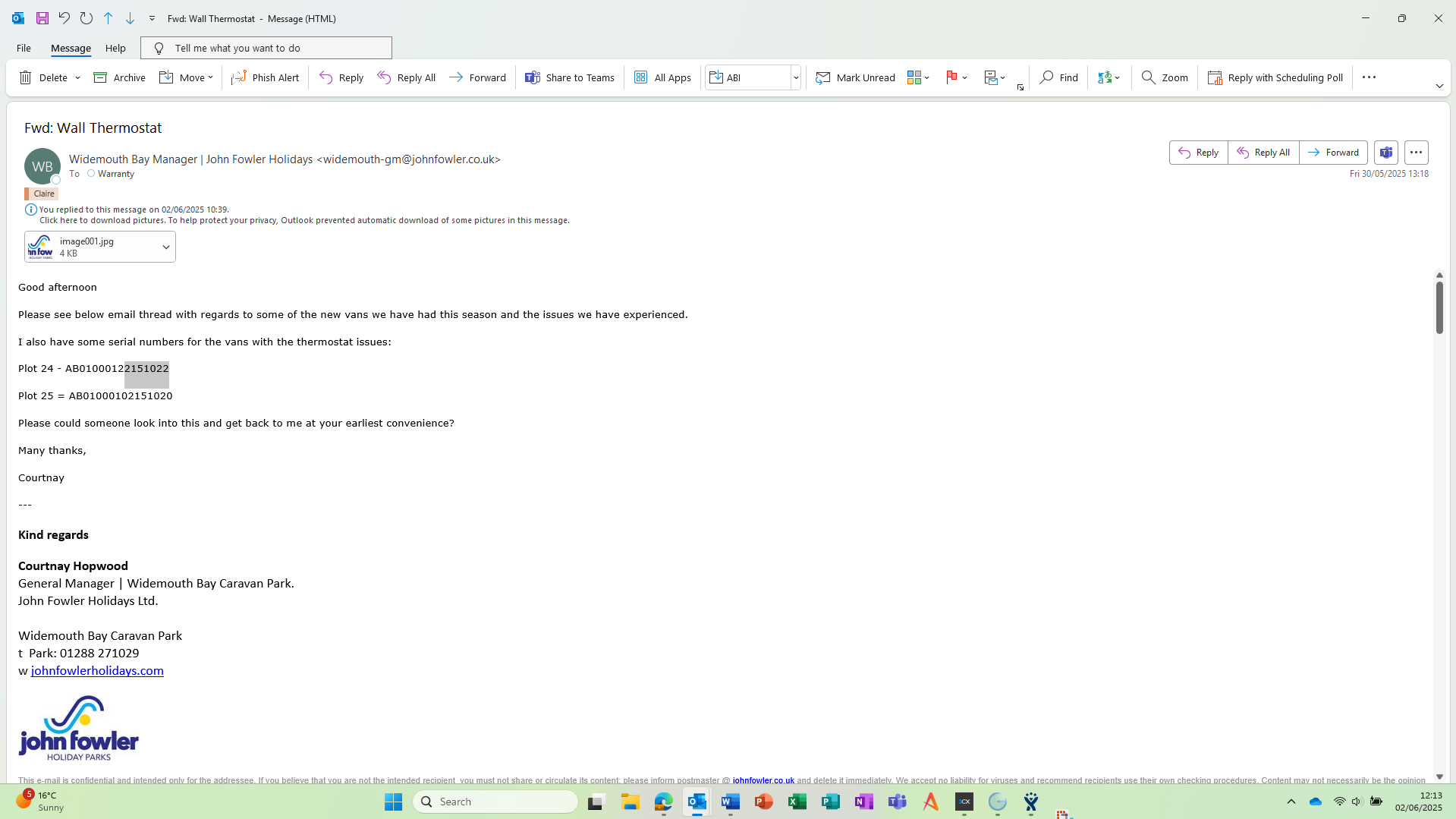The width and height of the screenshot is (1456, 819).
Task: Open the Follow Up flag dropdown
Action: click(x=957, y=77)
